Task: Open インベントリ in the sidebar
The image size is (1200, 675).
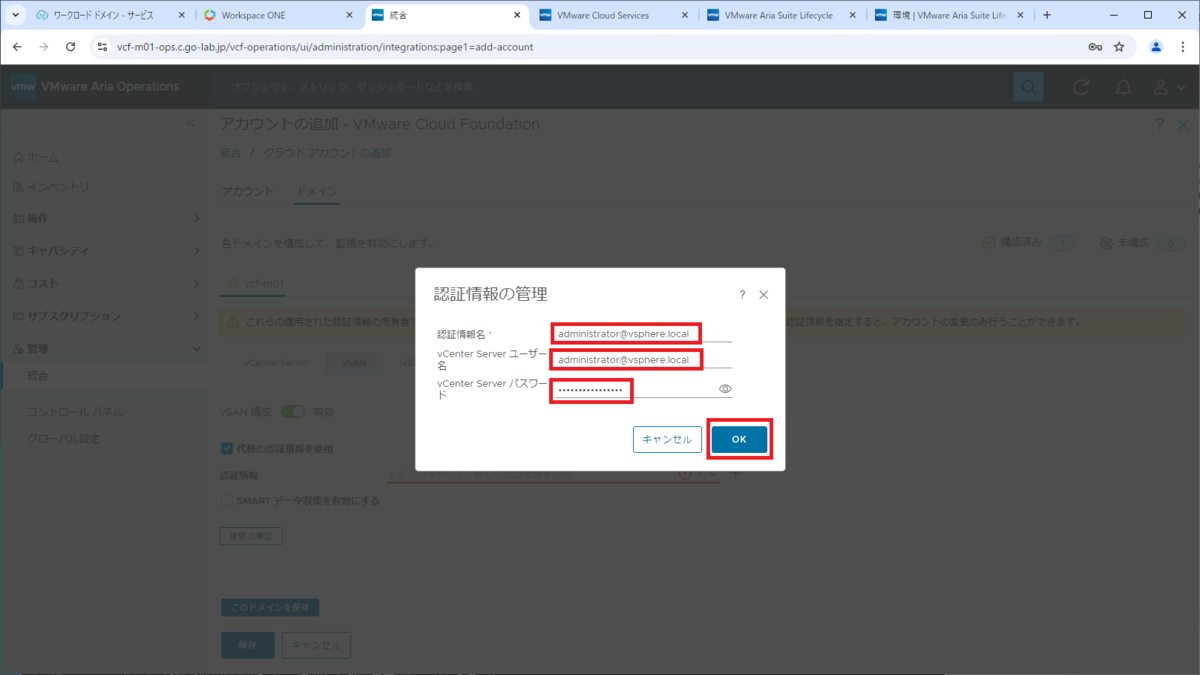Action: tap(51, 187)
